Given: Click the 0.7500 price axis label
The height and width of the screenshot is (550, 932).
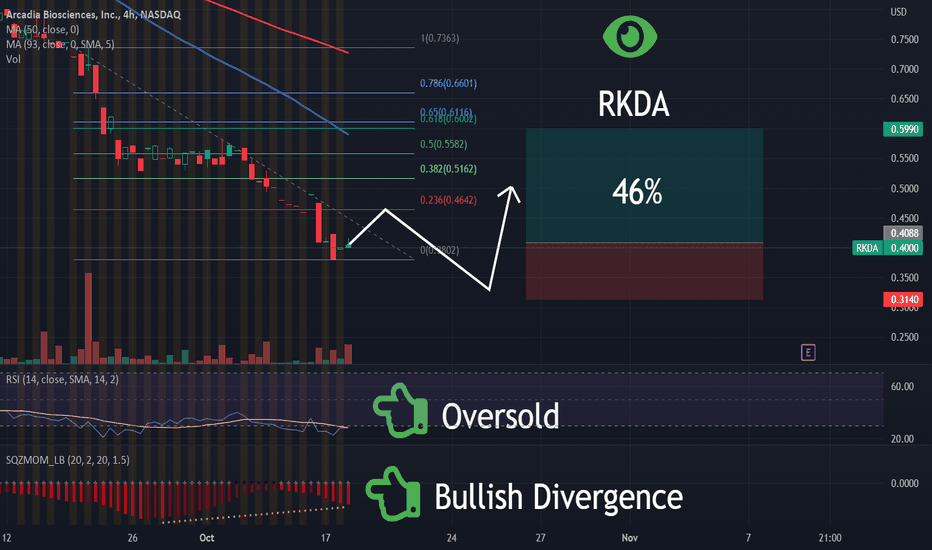Looking at the screenshot, I should pyautogui.click(x=904, y=39).
